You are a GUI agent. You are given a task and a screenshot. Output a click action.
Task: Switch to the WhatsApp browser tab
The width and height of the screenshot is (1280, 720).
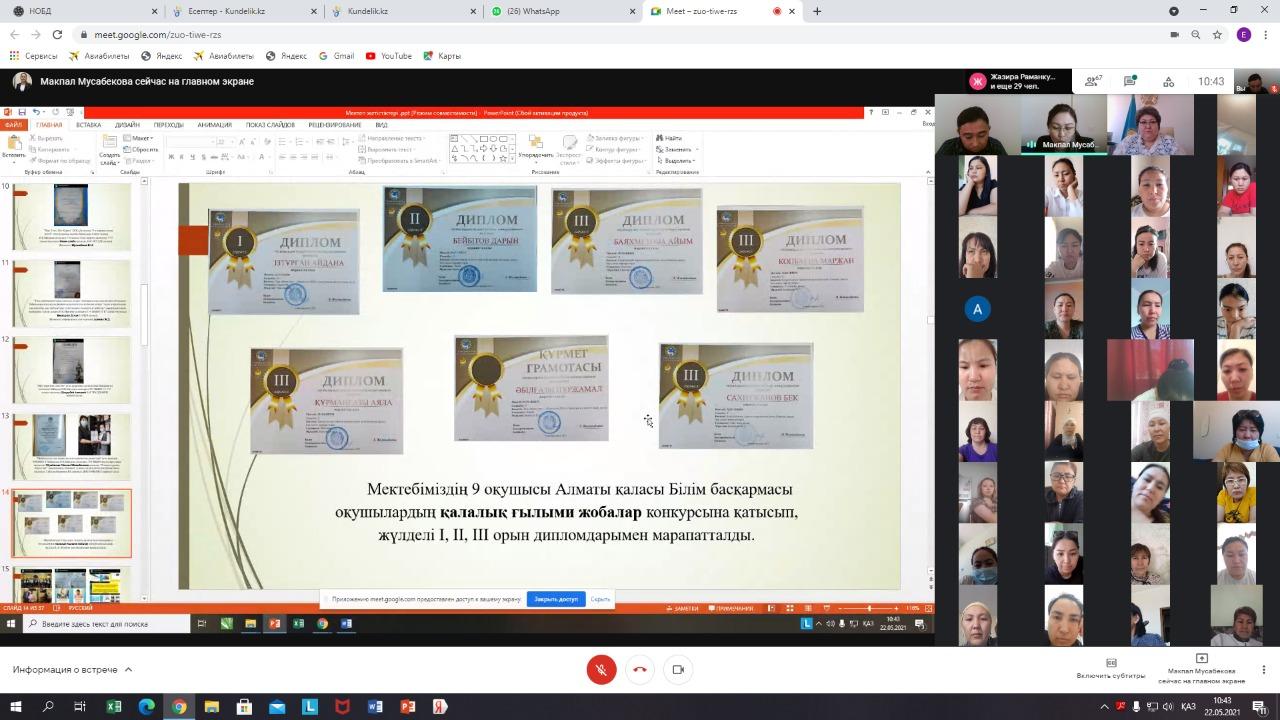[x=561, y=11]
